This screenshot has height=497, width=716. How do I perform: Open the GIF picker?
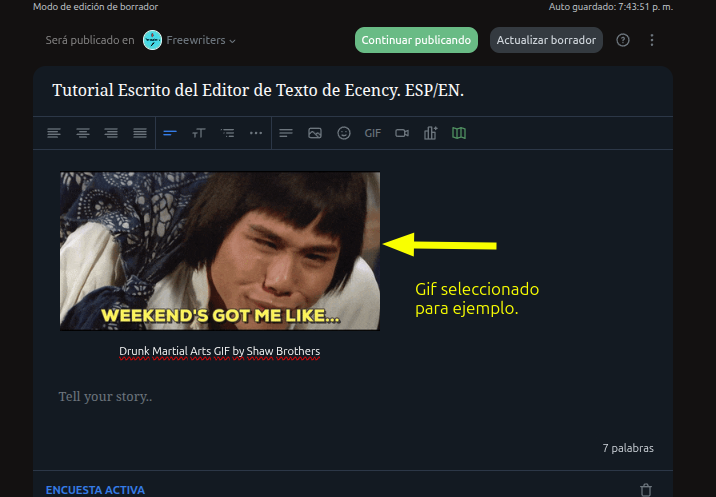373,133
